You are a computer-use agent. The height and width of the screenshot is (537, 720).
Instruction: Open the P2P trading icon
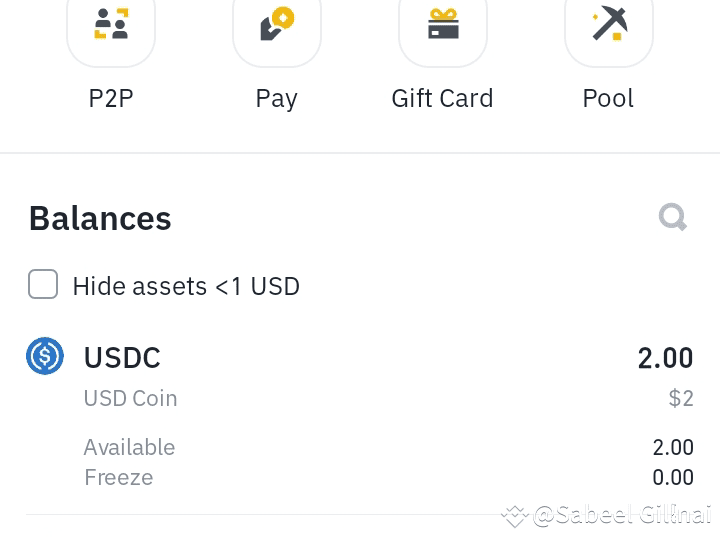click(111, 26)
